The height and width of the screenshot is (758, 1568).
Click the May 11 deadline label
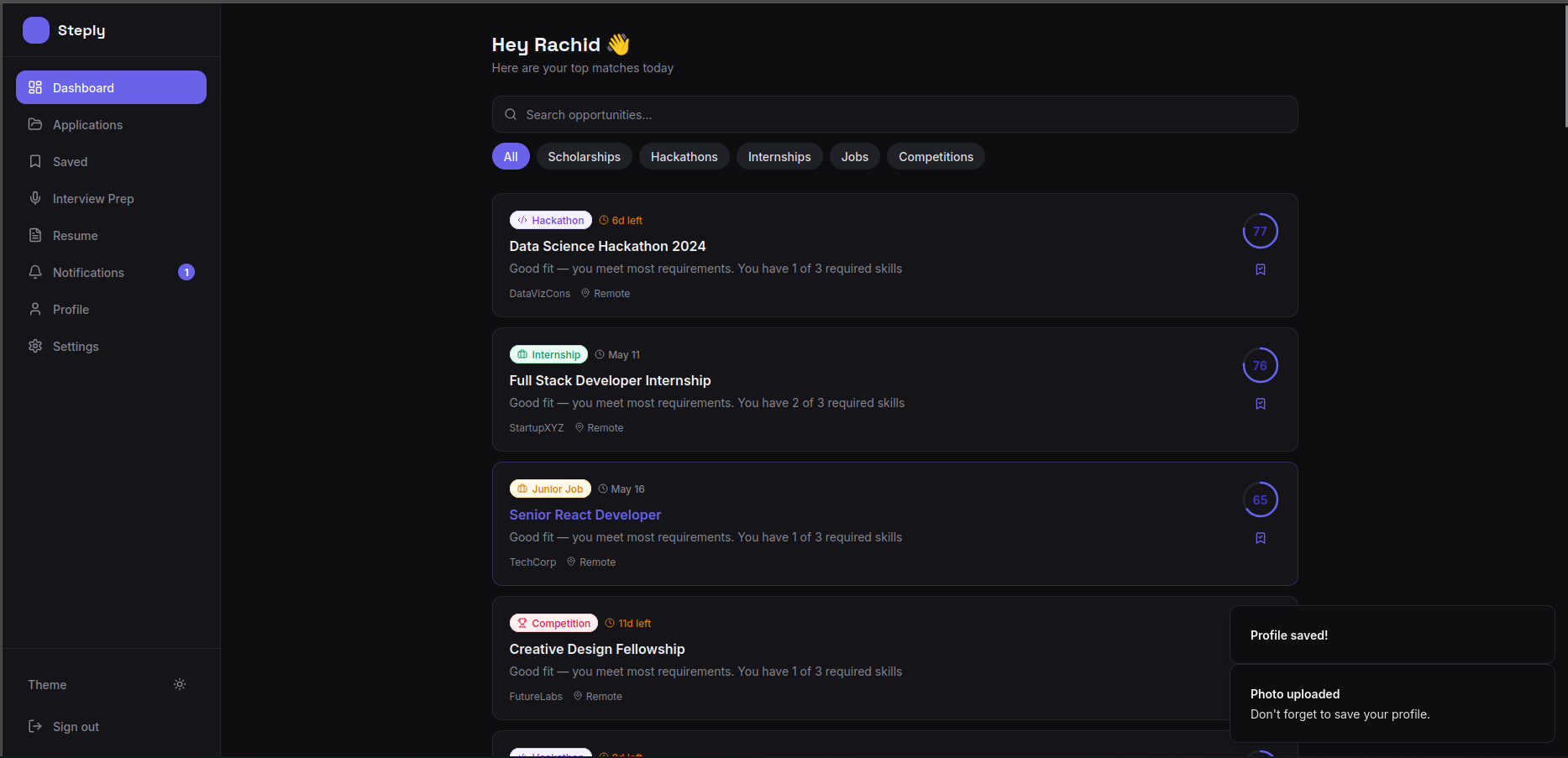point(617,354)
